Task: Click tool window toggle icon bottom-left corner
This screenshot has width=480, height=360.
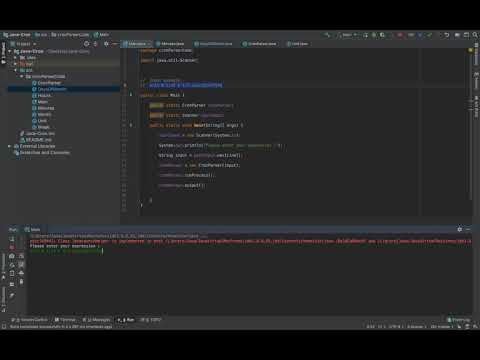Action: (x=4, y=327)
